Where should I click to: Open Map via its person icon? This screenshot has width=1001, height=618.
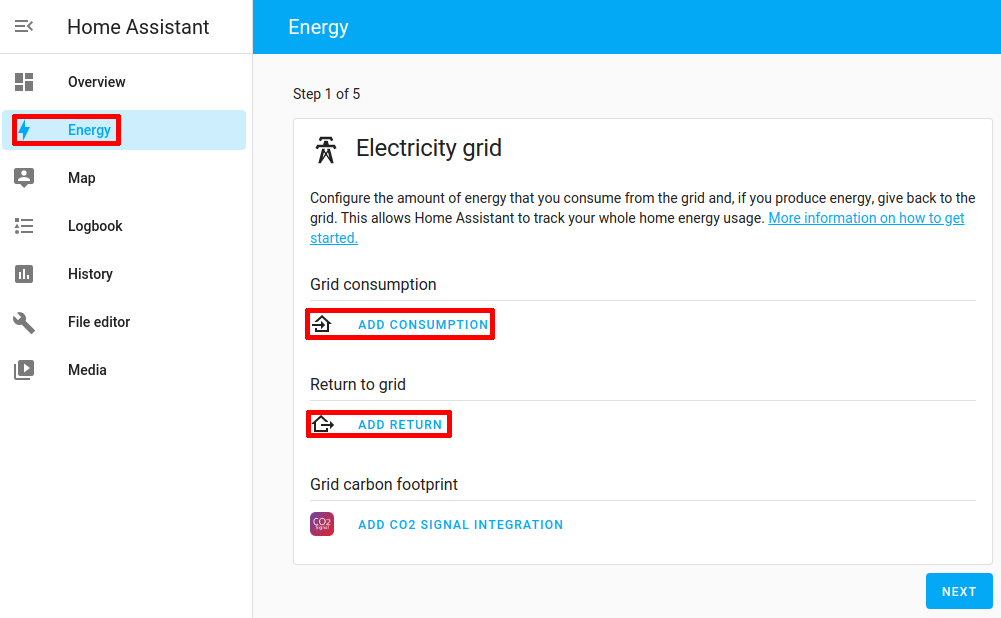pos(23,177)
